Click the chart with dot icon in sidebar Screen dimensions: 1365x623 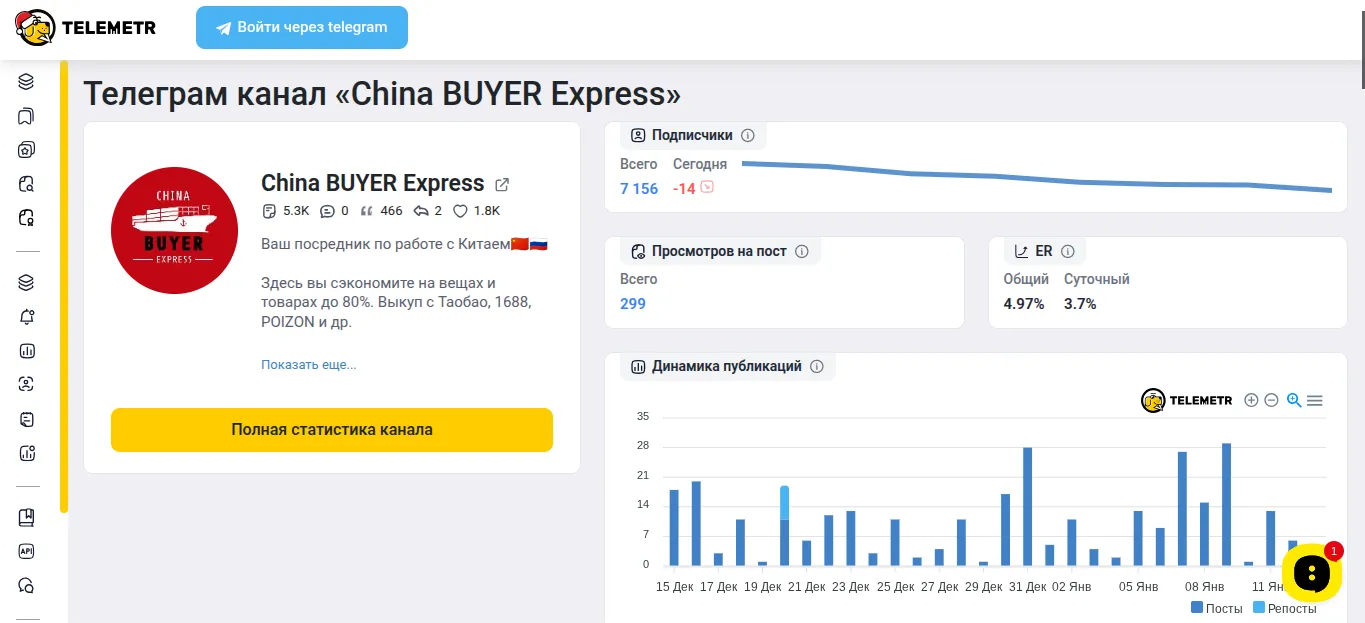click(27, 453)
